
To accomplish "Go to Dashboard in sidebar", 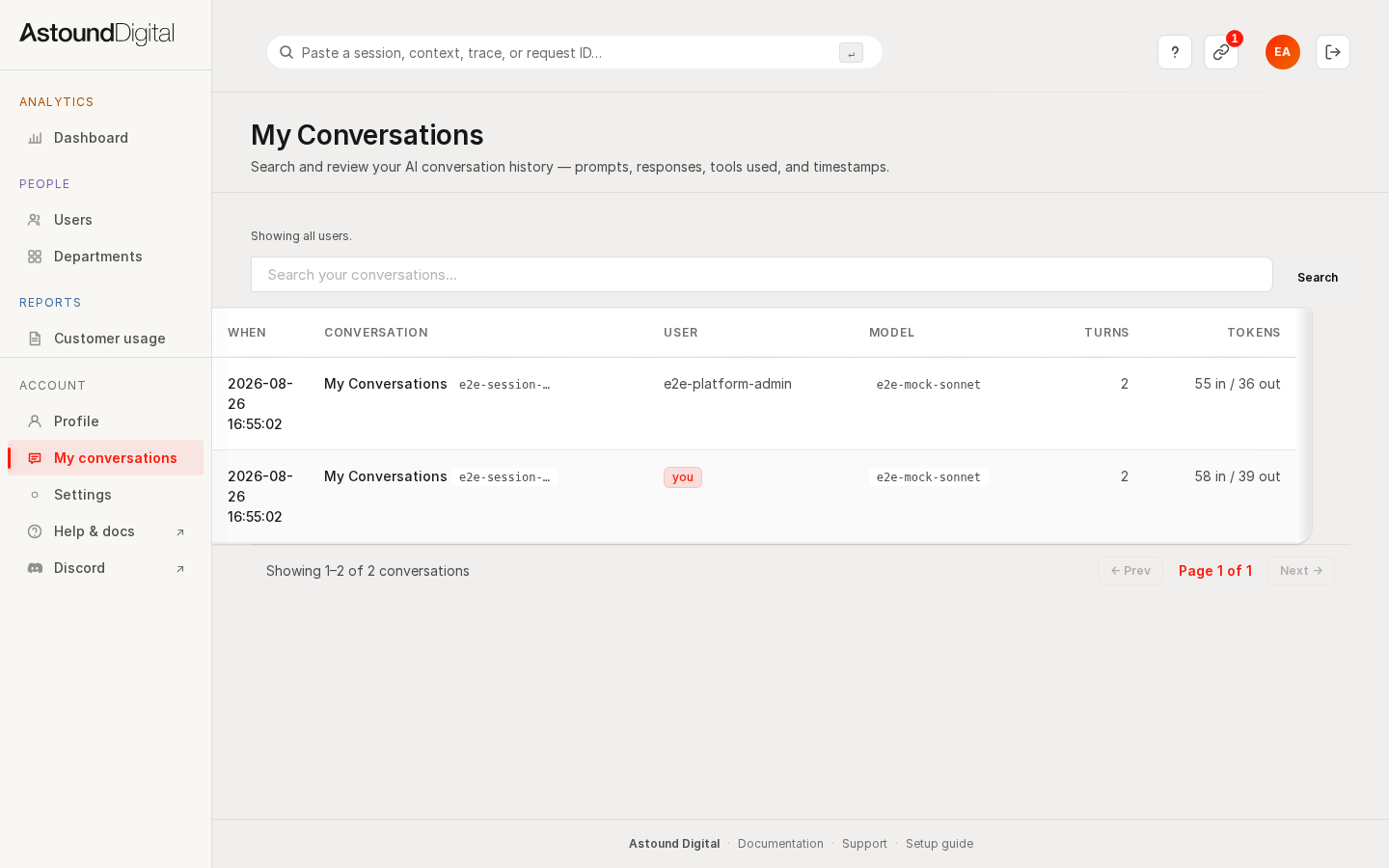I will [106, 138].
